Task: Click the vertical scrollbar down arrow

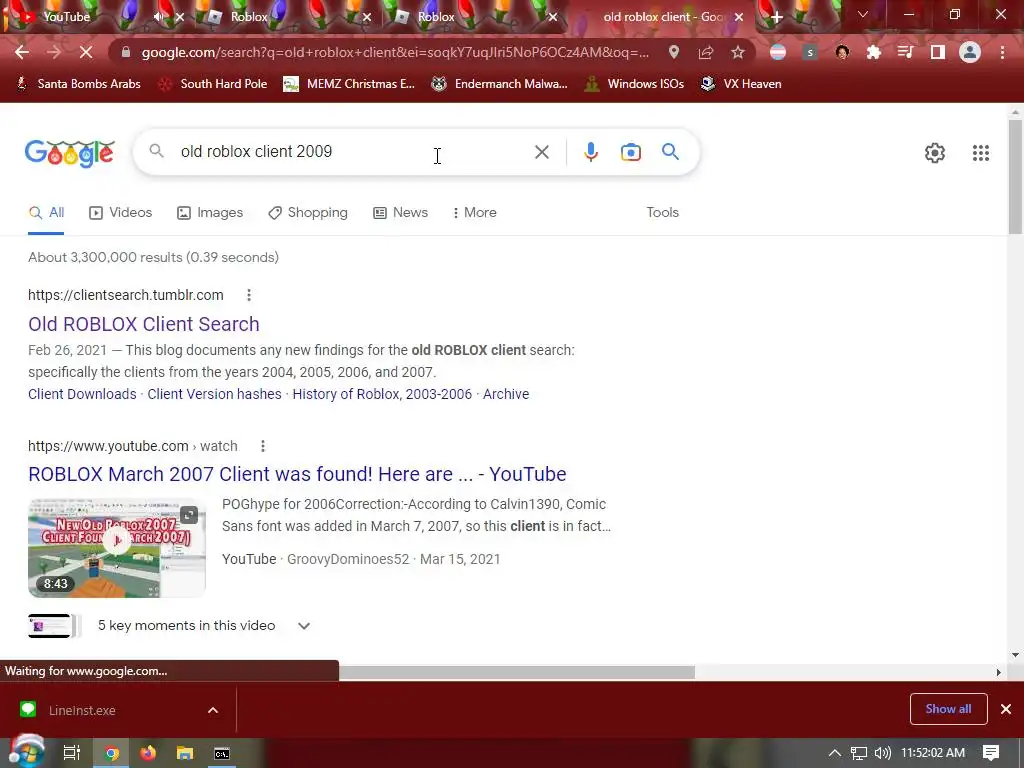Action: pos(1015,654)
